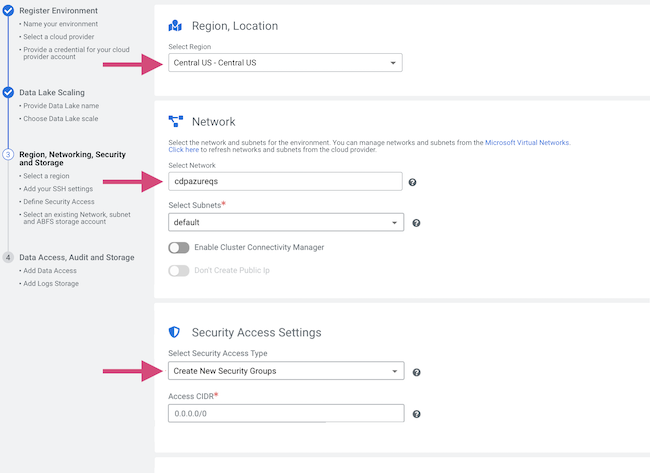This screenshot has height=473, width=650.
Task: Click help icon beside Select Subnets dropdown
Action: click(x=416, y=223)
